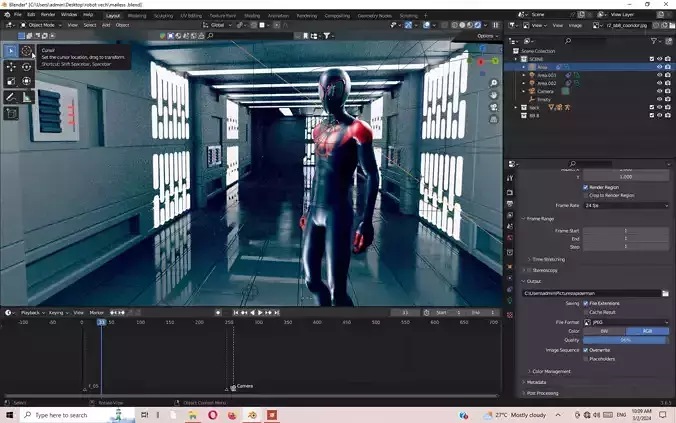Open the Render menu
The height and width of the screenshot is (423, 676).
48,15
